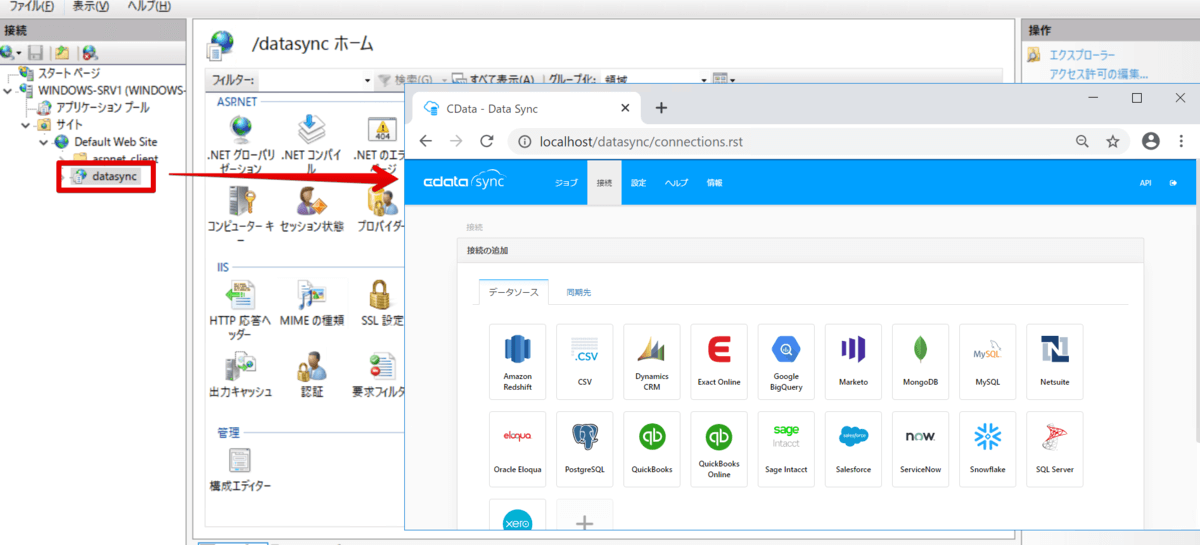
Task: Select the QuickBooks Online connector
Action: [x=719, y=449]
